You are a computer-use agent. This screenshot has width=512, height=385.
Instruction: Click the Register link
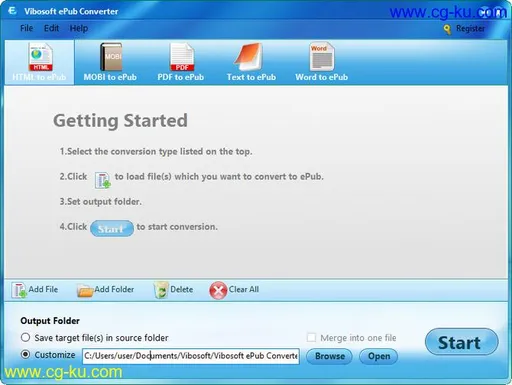470,28
